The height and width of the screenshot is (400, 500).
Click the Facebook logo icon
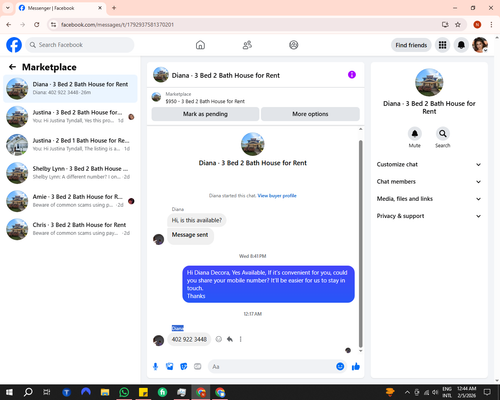[x=14, y=45]
